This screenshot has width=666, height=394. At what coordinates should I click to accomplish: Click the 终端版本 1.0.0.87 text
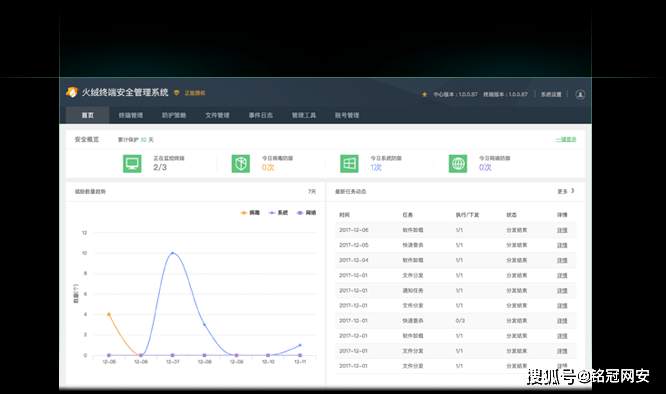[505, 94]
